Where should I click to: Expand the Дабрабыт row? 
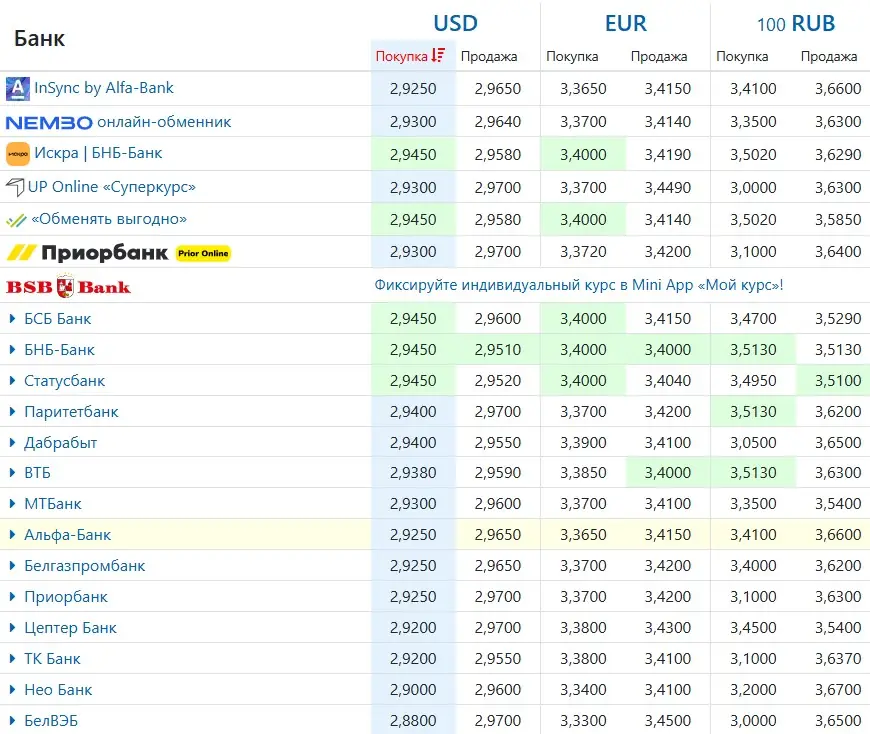point(12,443)
